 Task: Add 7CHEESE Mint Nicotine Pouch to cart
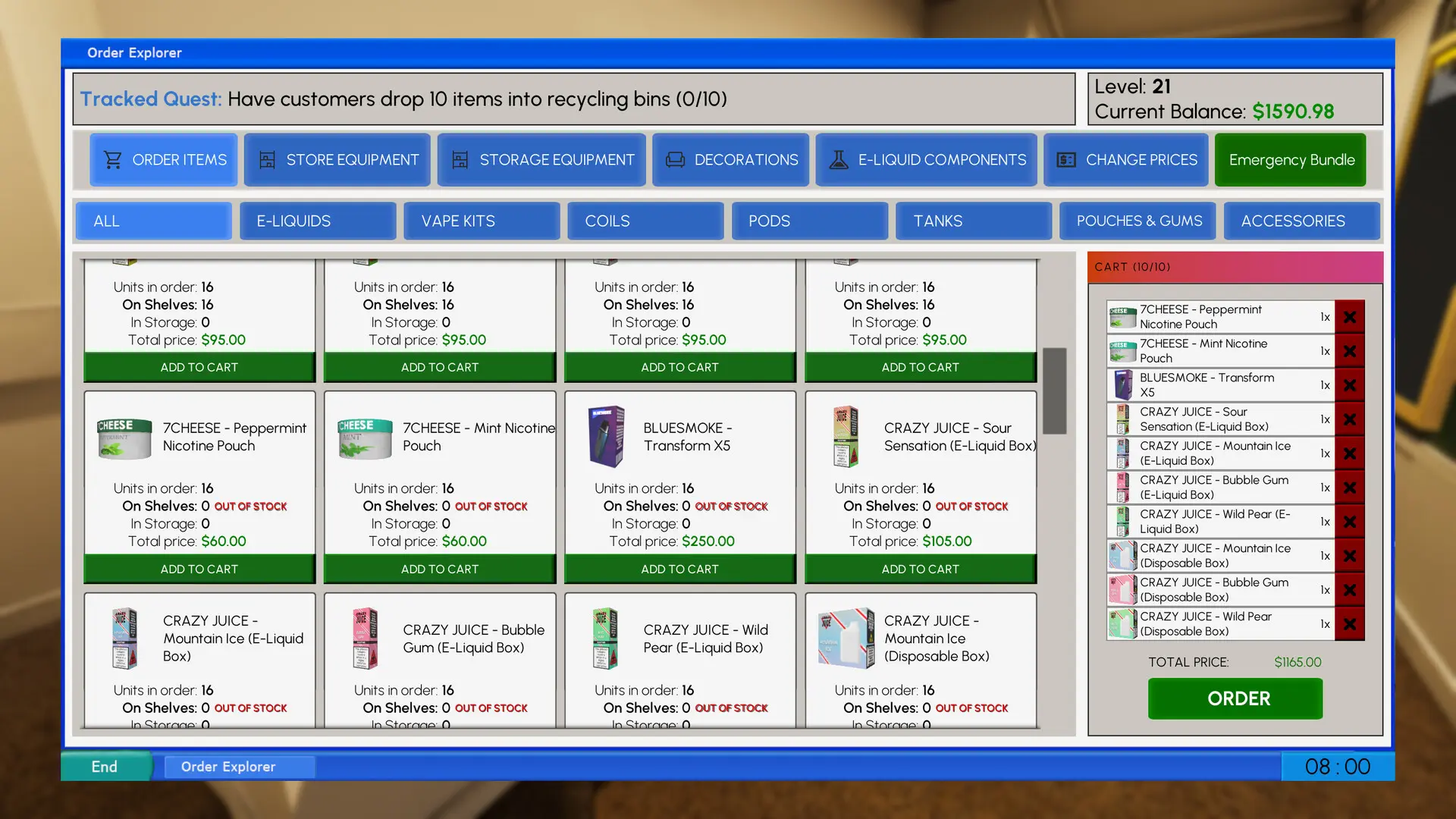pyautogui.click(x=440, y=569)
